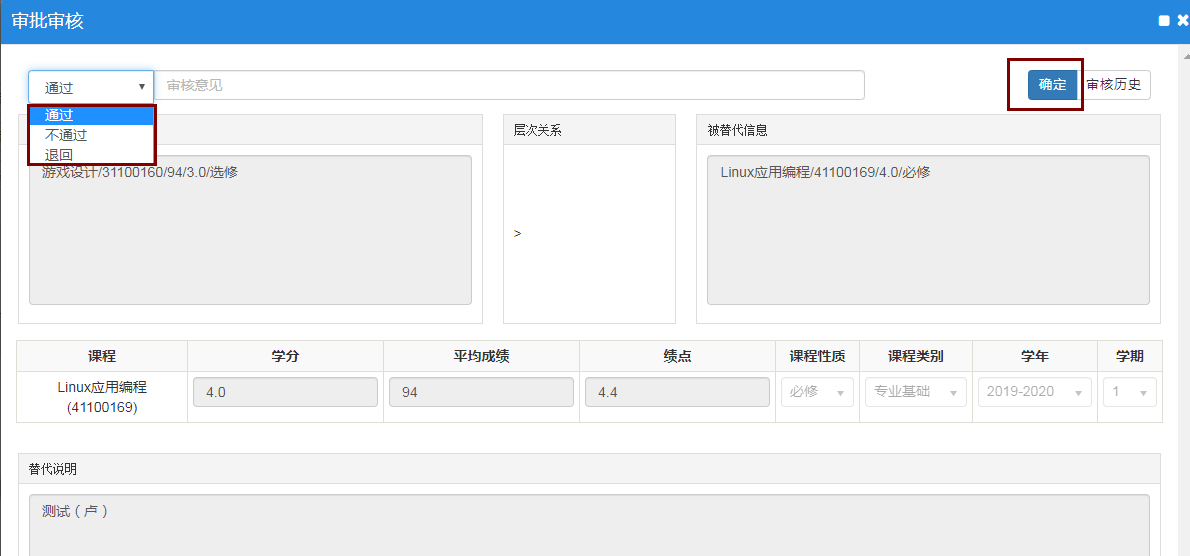Close the 审批审核 dialog
The image size is (1190, 556).
pyautogui.click(x=1182, y=21)
